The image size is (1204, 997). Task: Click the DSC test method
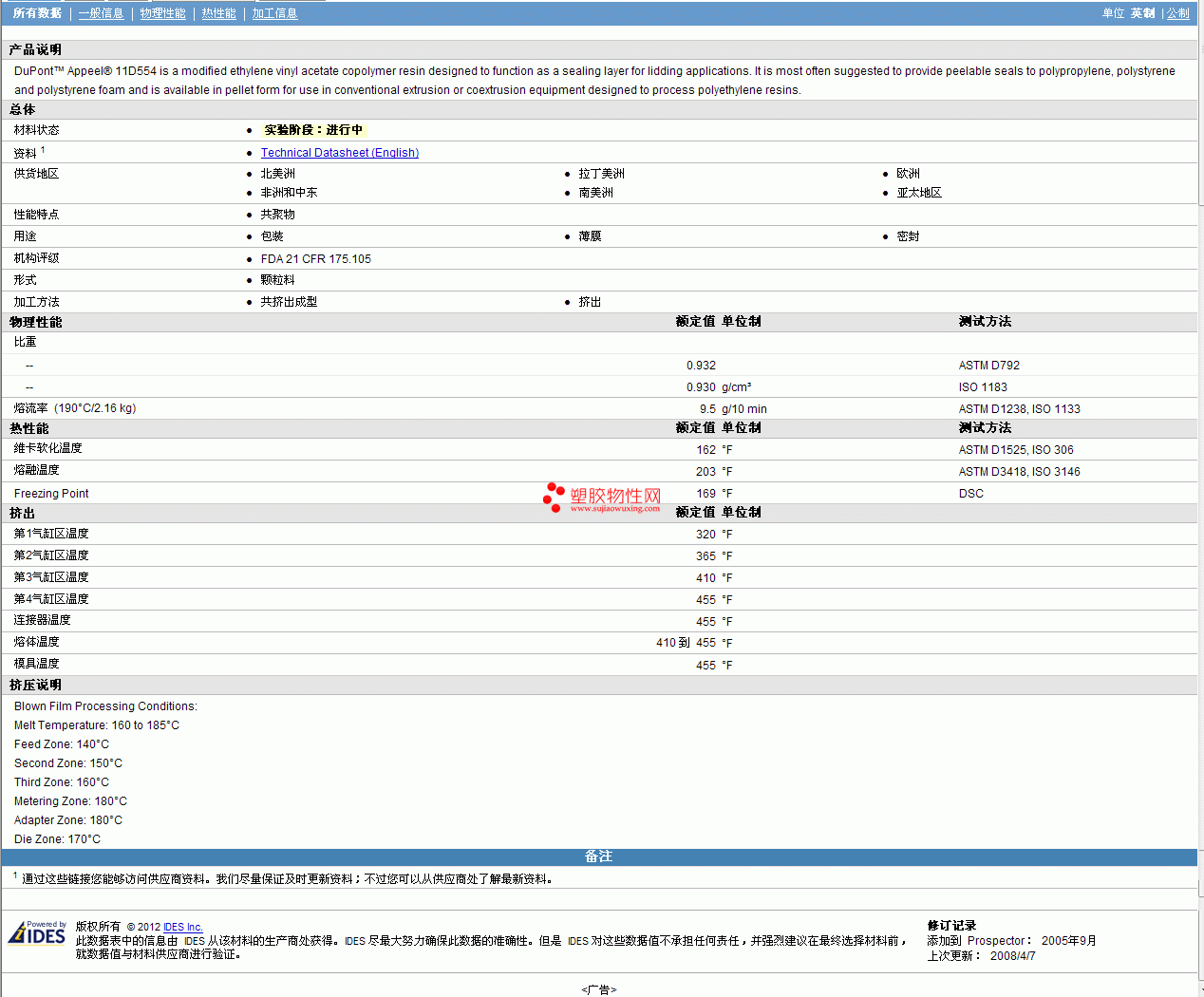[971, 494]
